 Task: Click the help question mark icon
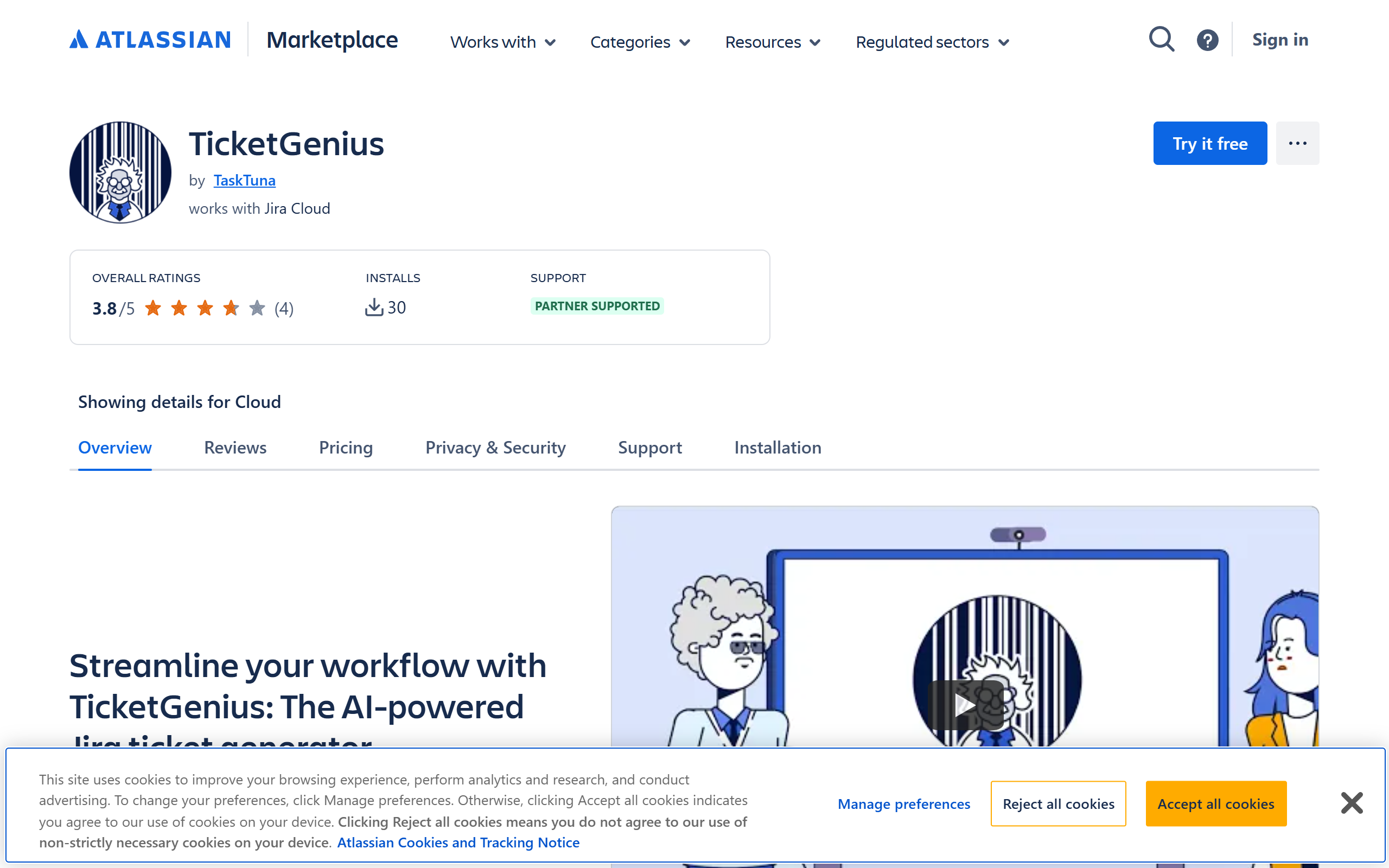1207,40
